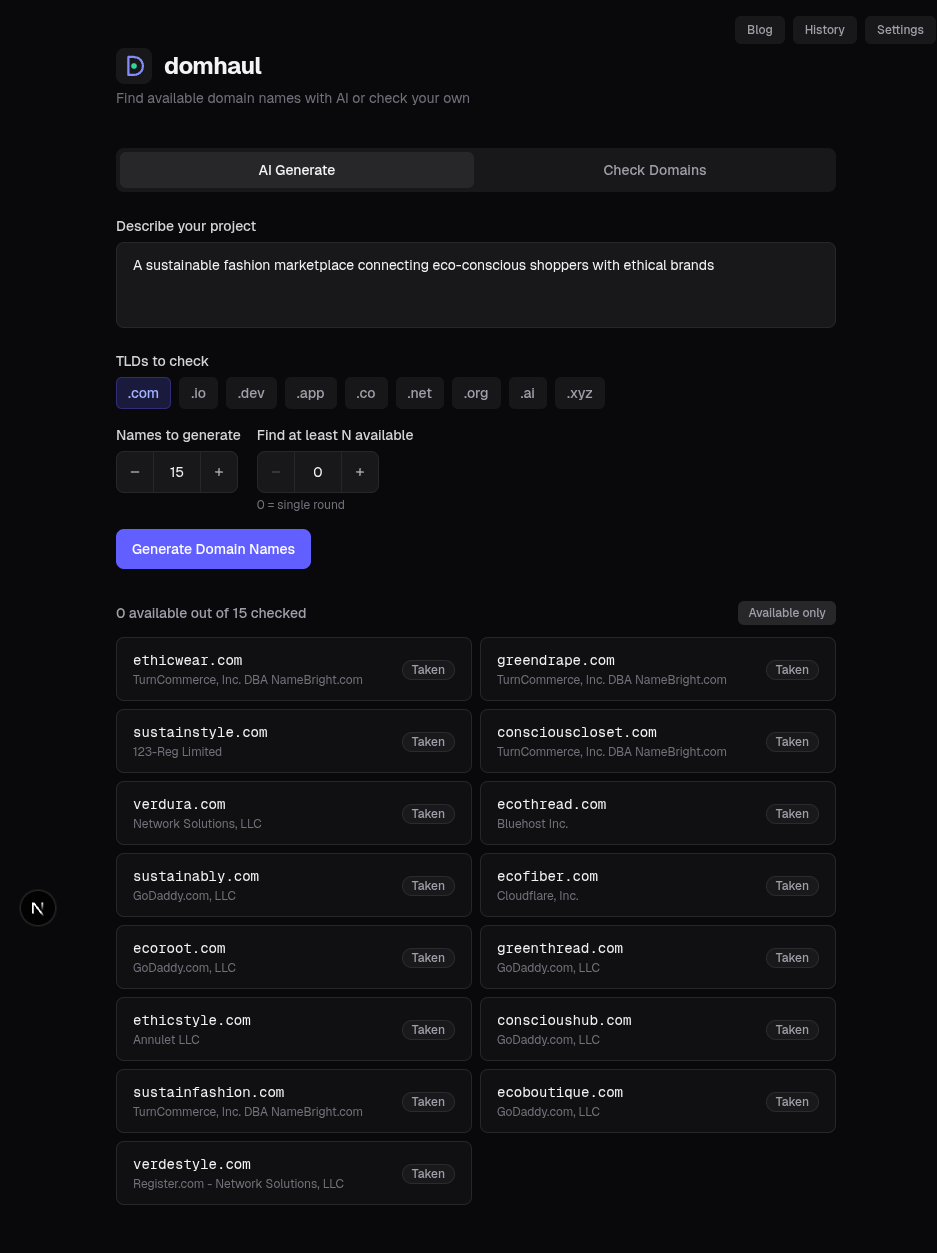The image size is (937, 1253).
Task: Switch to the Check Domains tab
Action: [655, 170]
